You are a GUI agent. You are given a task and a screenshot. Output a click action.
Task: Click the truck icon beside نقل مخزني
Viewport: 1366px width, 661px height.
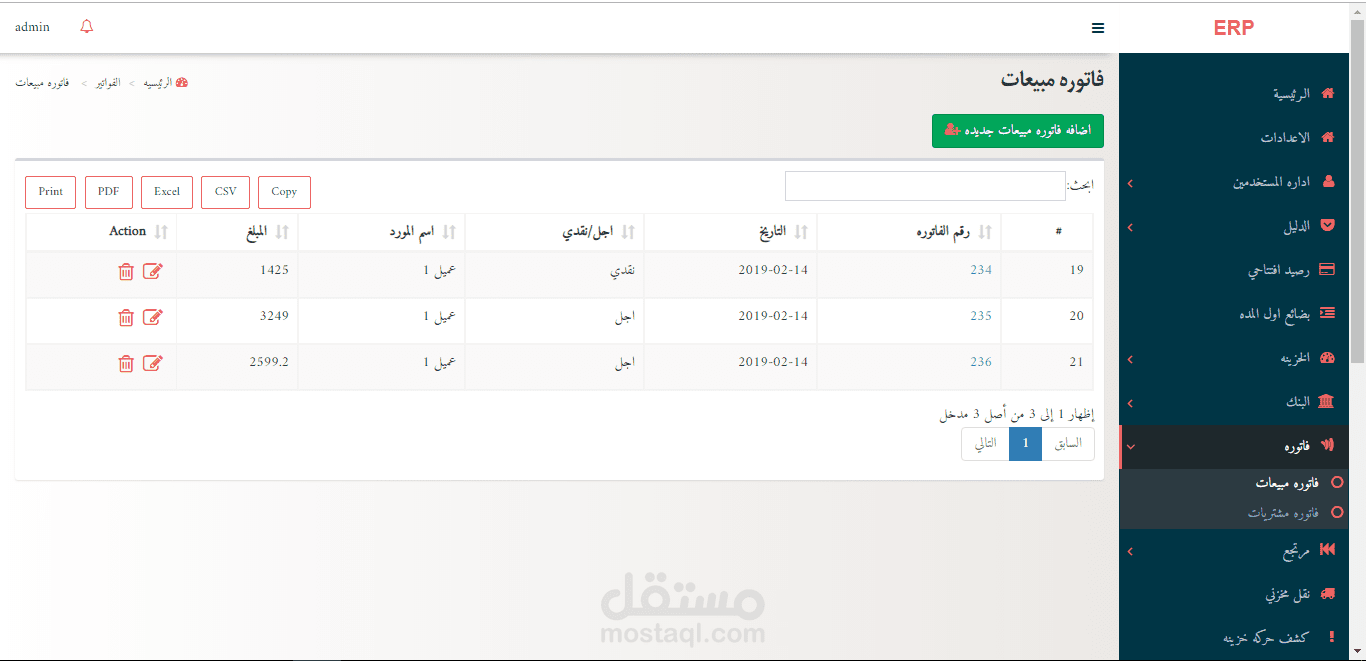[x=1328, y=593]
